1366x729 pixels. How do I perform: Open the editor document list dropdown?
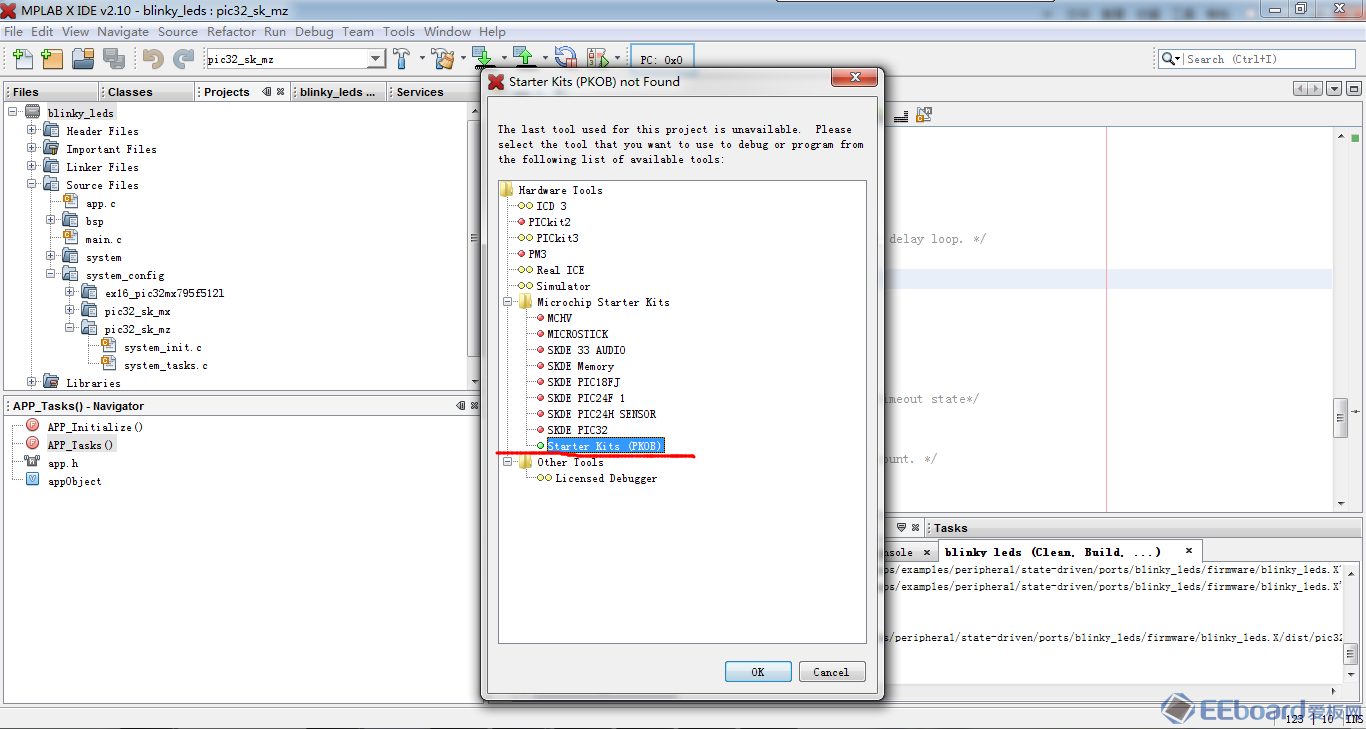point(1334,89)
